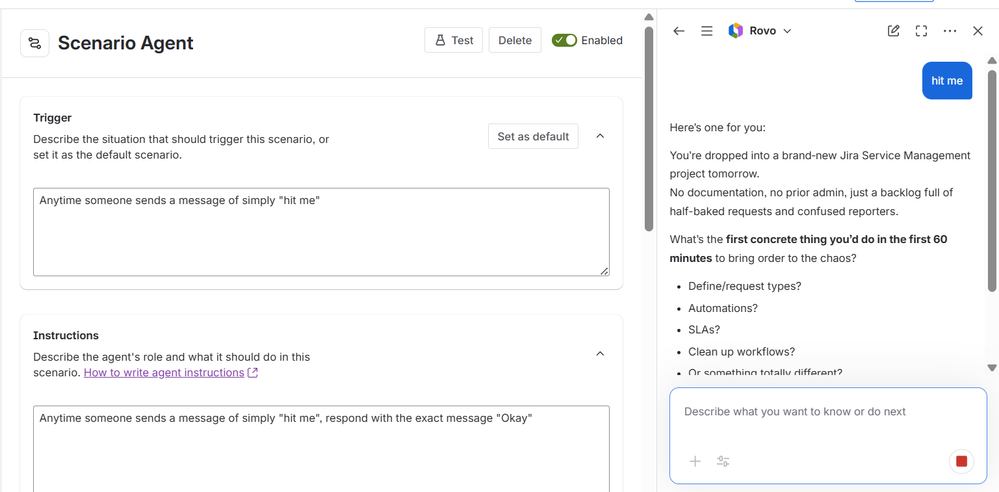Collapse the Trigger section

coord(600,136)
